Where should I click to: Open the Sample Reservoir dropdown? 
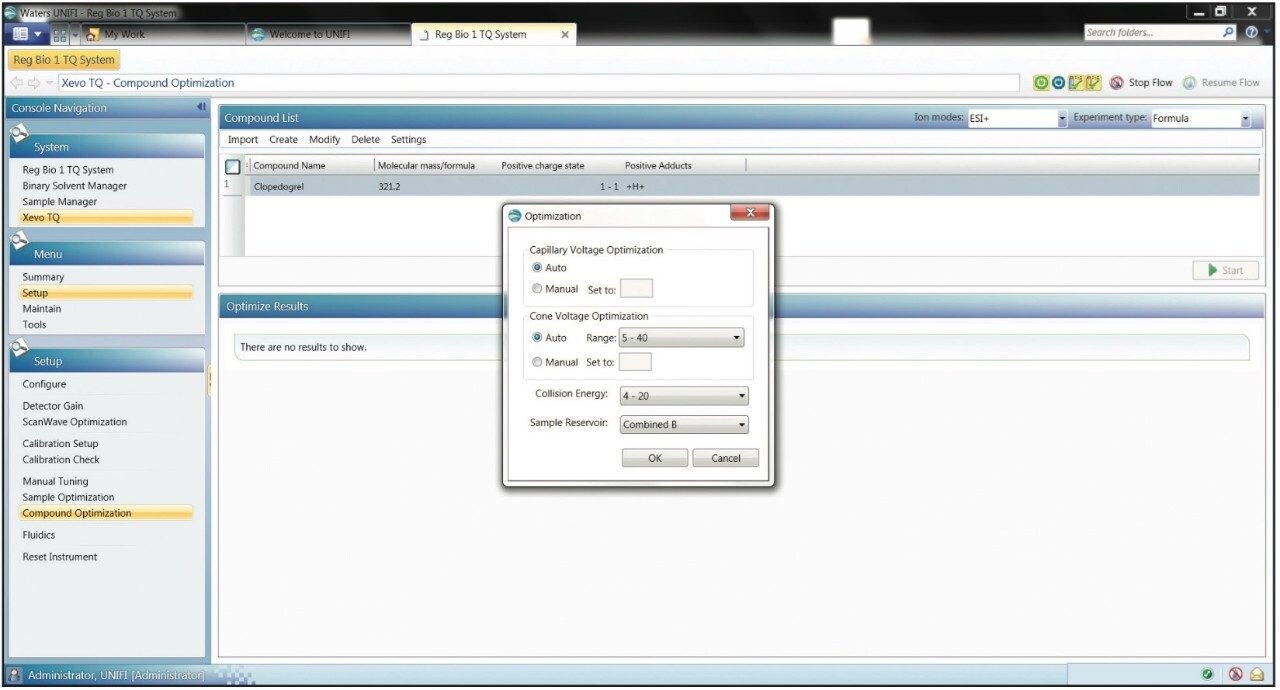pyautogui.click(x=684, y=424)
